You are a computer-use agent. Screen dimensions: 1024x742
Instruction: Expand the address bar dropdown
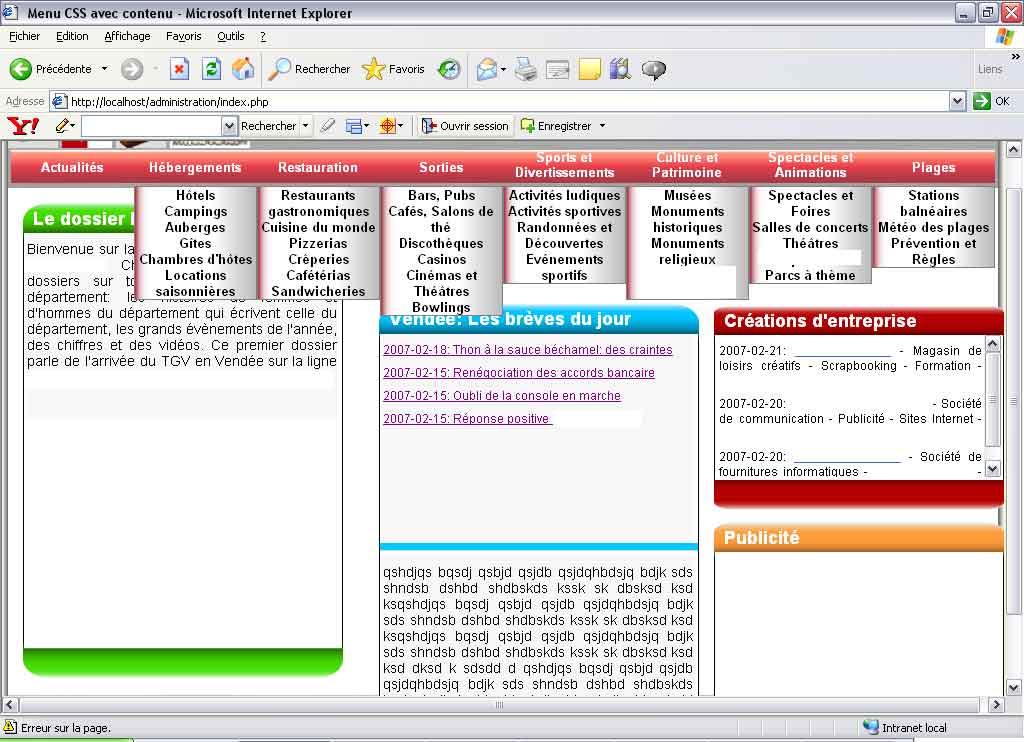[957, 101]
